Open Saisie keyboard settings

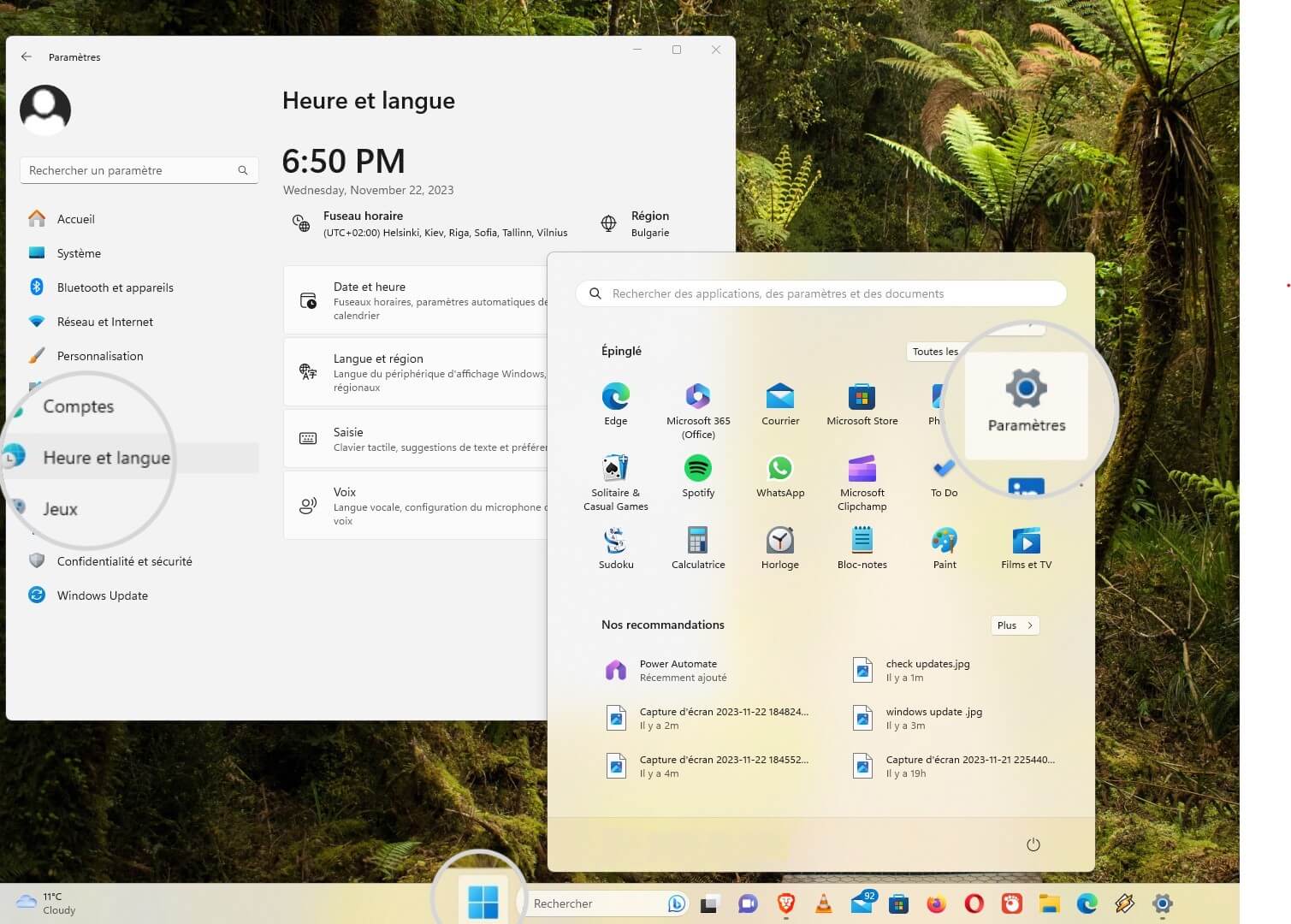click(x=415, y=439)
